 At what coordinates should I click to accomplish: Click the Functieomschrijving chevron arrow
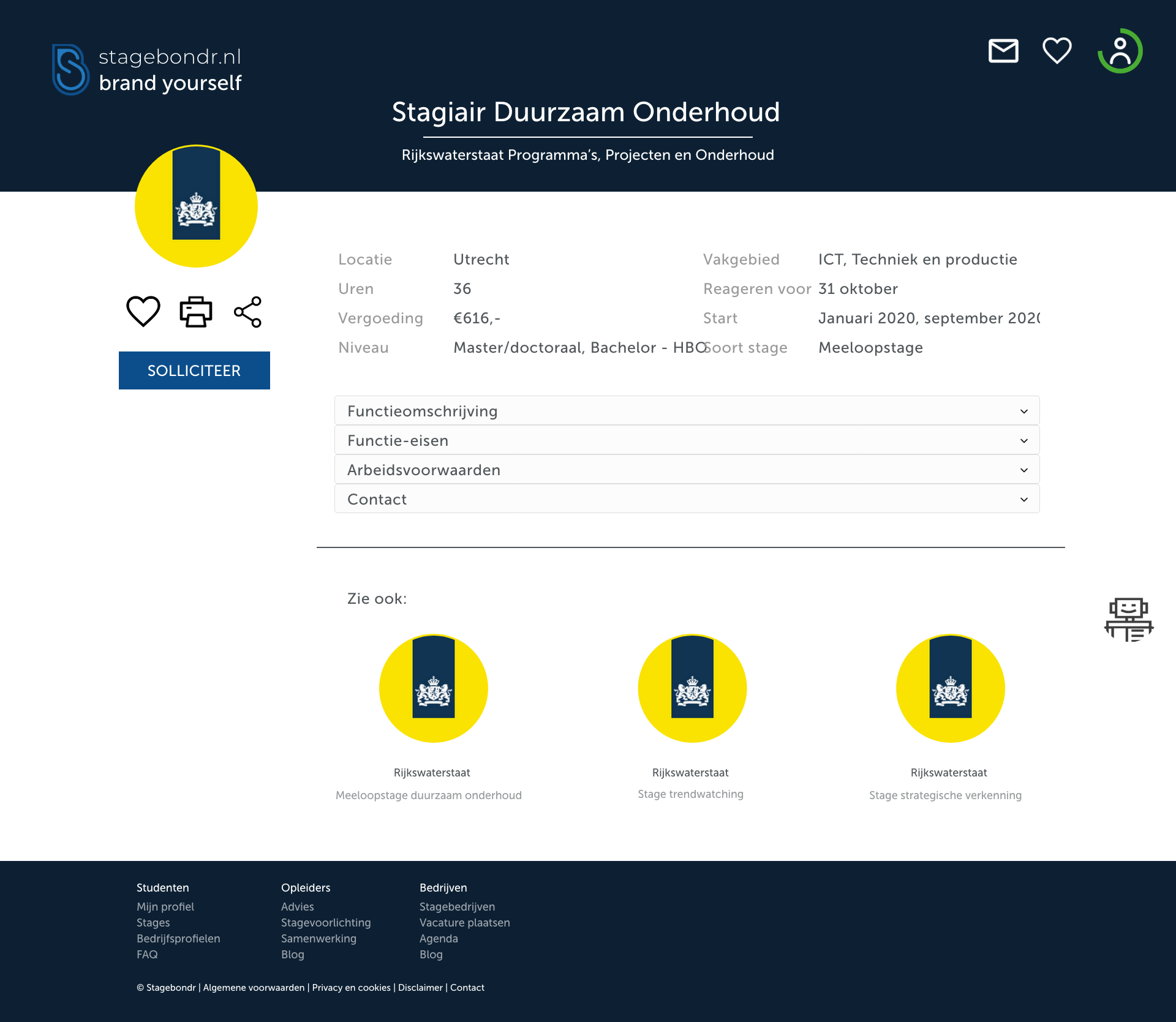click(1024, 411)
